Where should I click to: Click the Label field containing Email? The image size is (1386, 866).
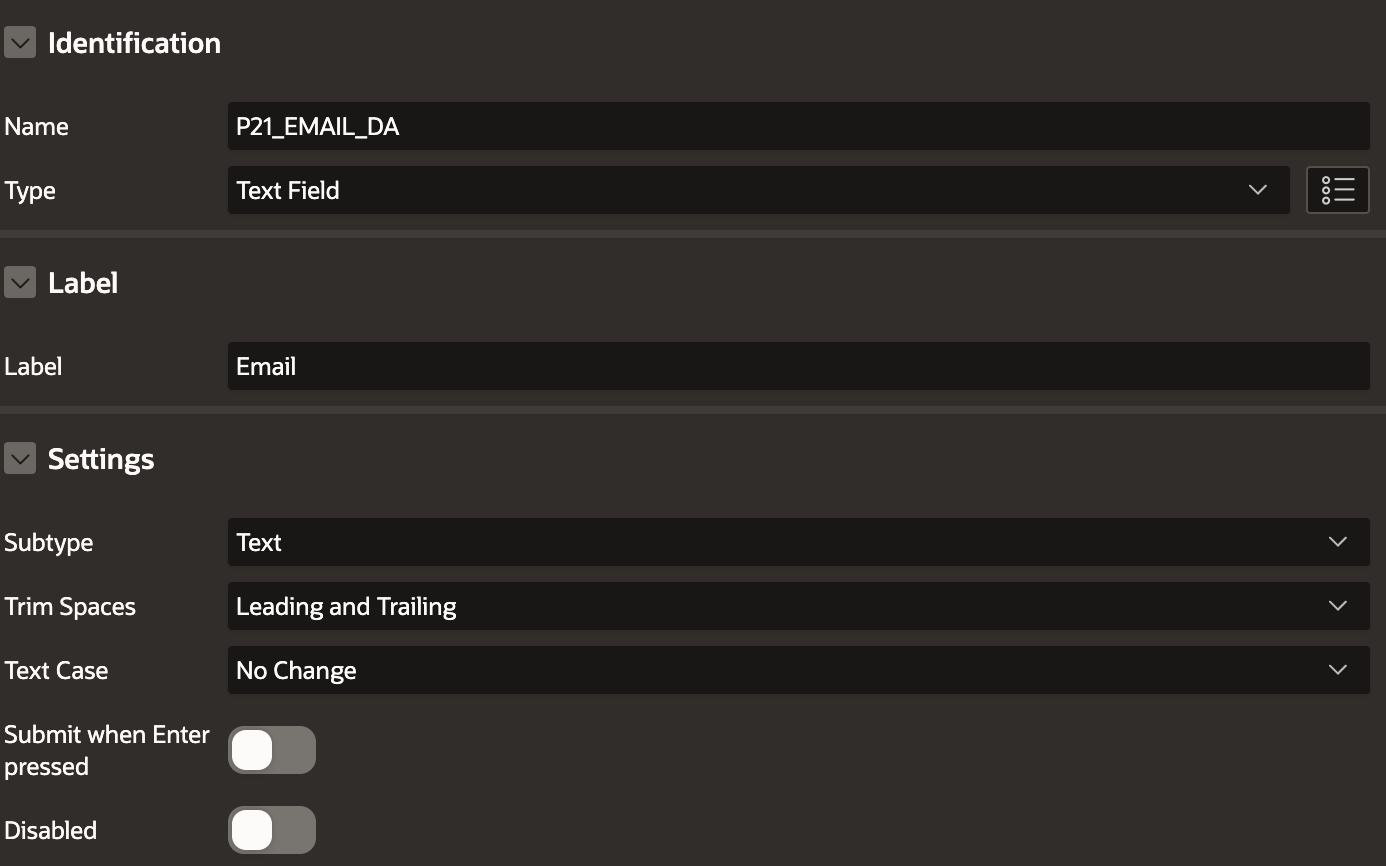coord(798,366)
